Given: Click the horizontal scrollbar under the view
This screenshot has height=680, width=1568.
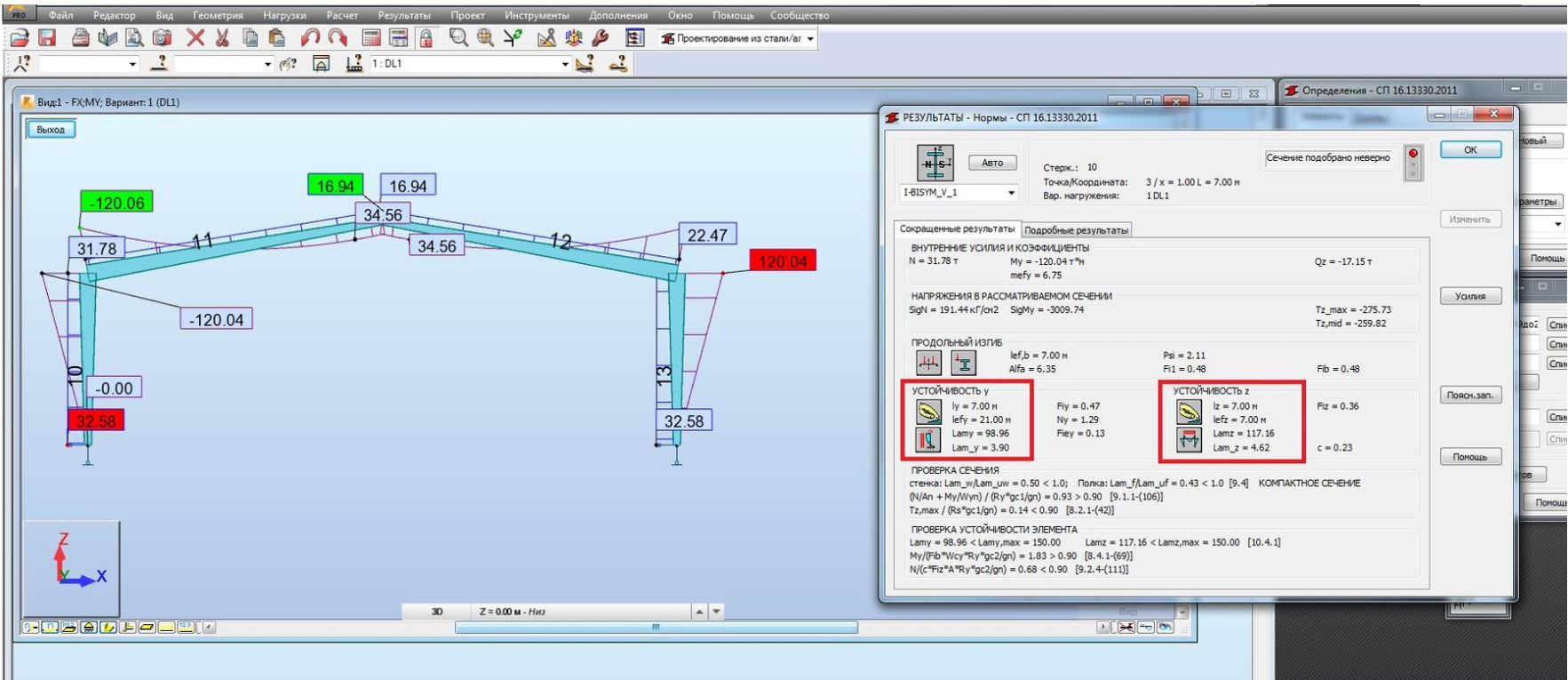Looking at the screenshot, I should click(x=656, y=628).
